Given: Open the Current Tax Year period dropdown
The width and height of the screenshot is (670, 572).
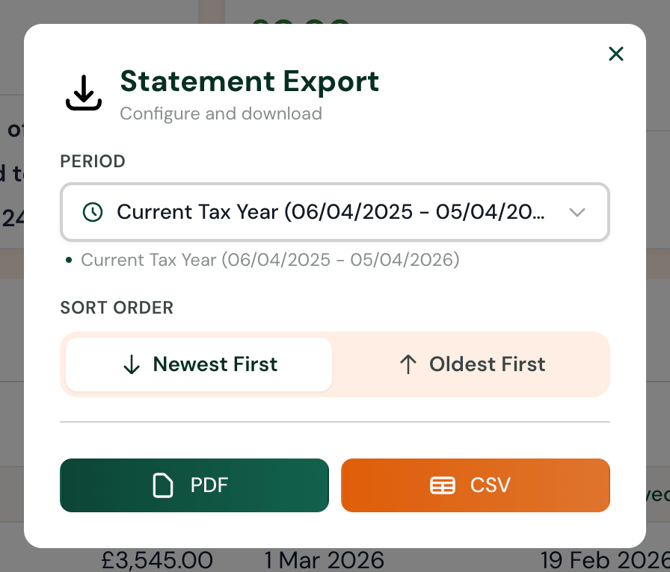Looking at the screenshot, I should [330, 212].
